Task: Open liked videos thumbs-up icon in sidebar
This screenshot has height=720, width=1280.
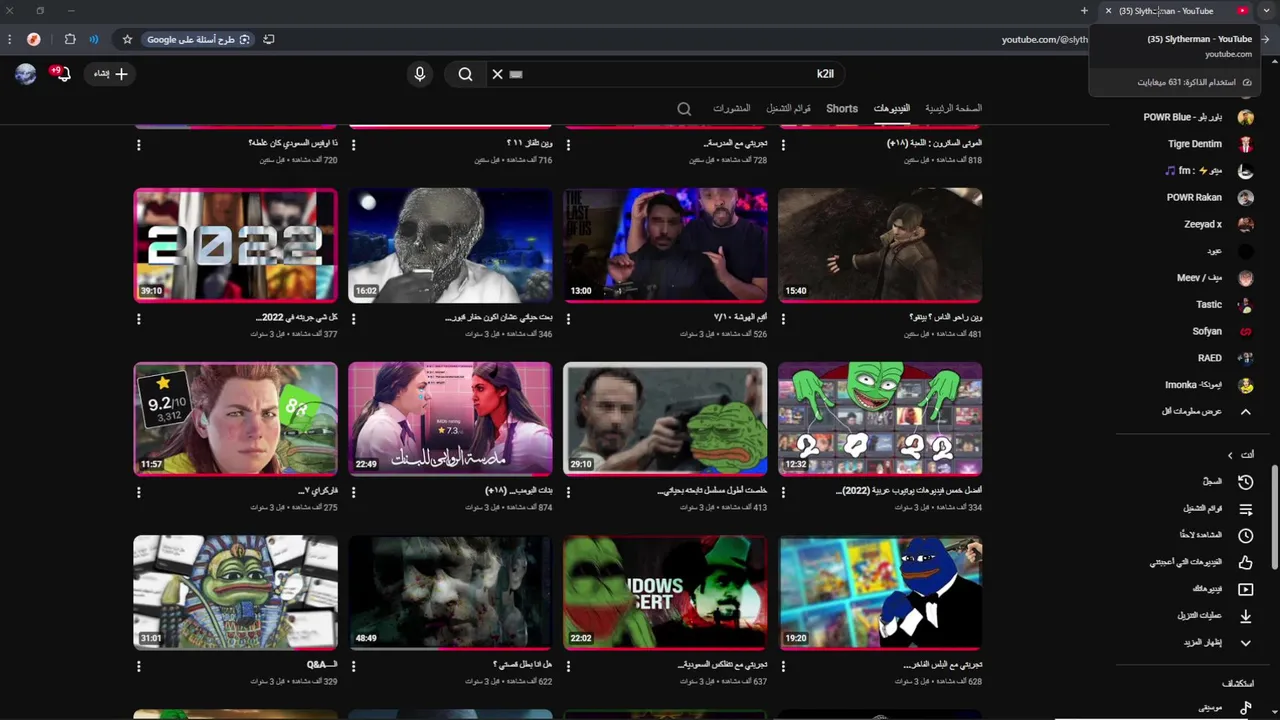Action: click(1245, 563)
